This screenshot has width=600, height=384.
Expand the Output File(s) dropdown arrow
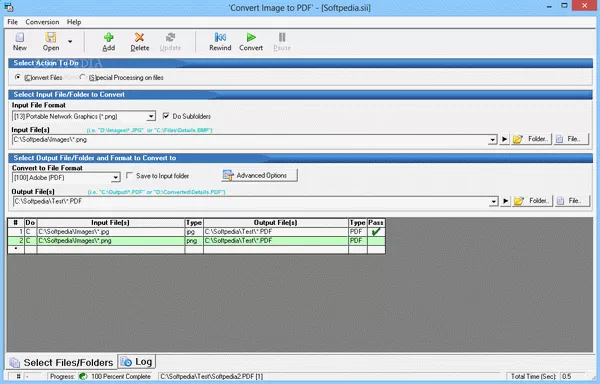point(494,202)
